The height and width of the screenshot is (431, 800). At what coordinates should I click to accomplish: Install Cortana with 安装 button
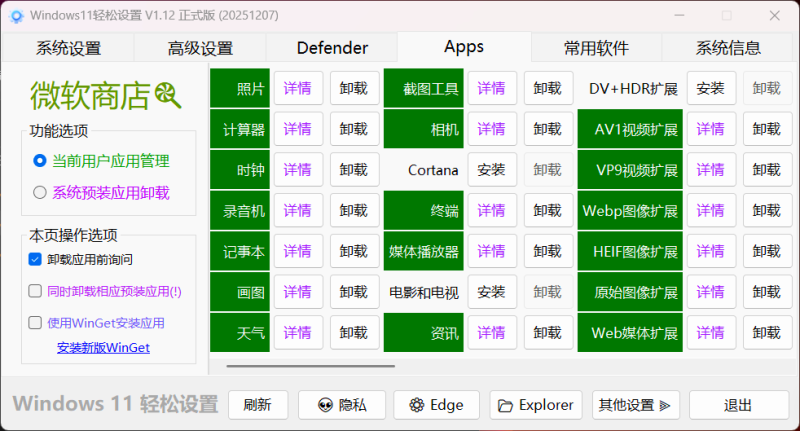click(492, 170)
